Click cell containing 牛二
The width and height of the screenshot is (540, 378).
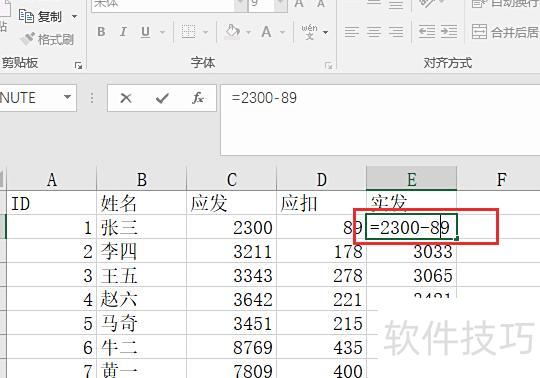pyautogui.click(x=142, y=347)
